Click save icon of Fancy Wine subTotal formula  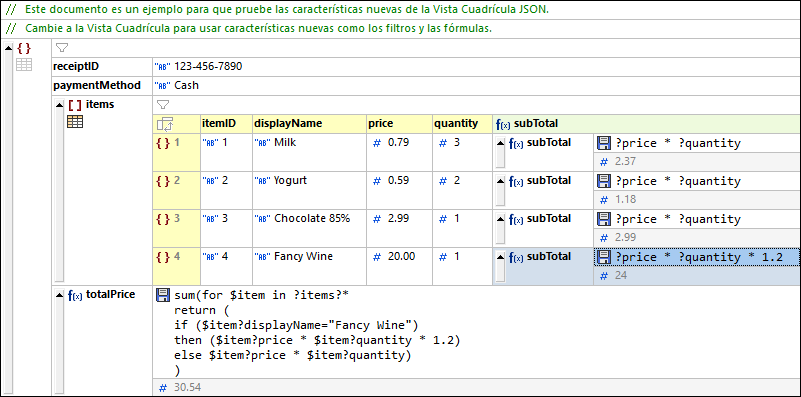click(x=604, y=257)
